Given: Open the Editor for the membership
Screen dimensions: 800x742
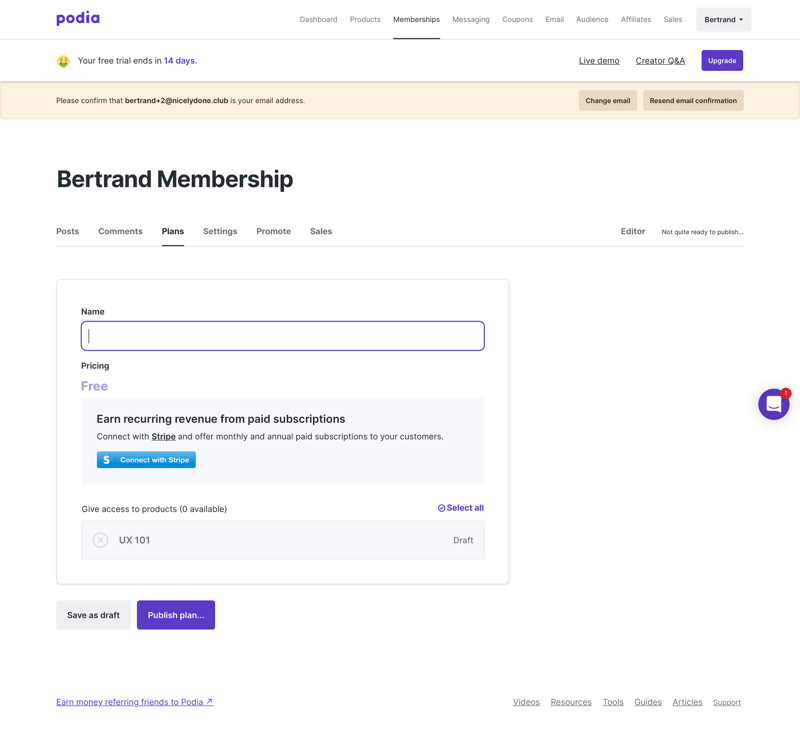Looking at the screenshot, I should pos(633,231).
